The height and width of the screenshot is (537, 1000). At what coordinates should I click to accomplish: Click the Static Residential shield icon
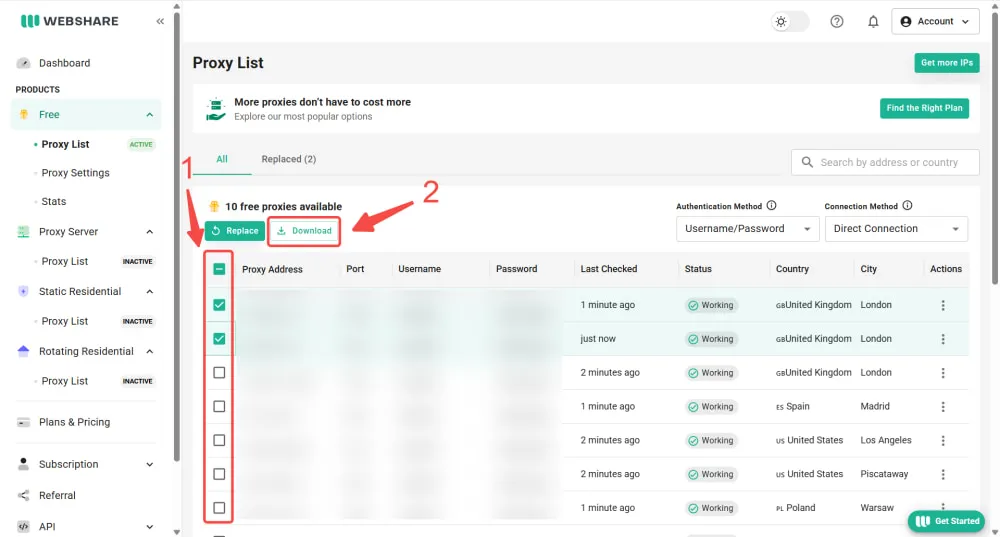24,291
